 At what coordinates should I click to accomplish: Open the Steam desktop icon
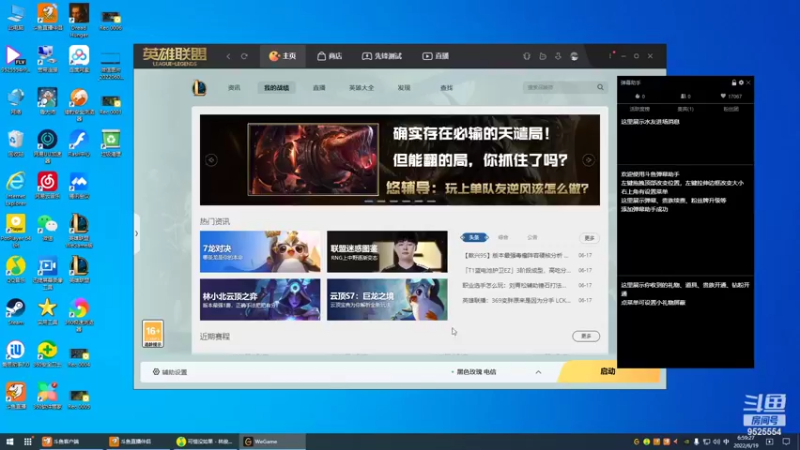[x=16, y=312]
